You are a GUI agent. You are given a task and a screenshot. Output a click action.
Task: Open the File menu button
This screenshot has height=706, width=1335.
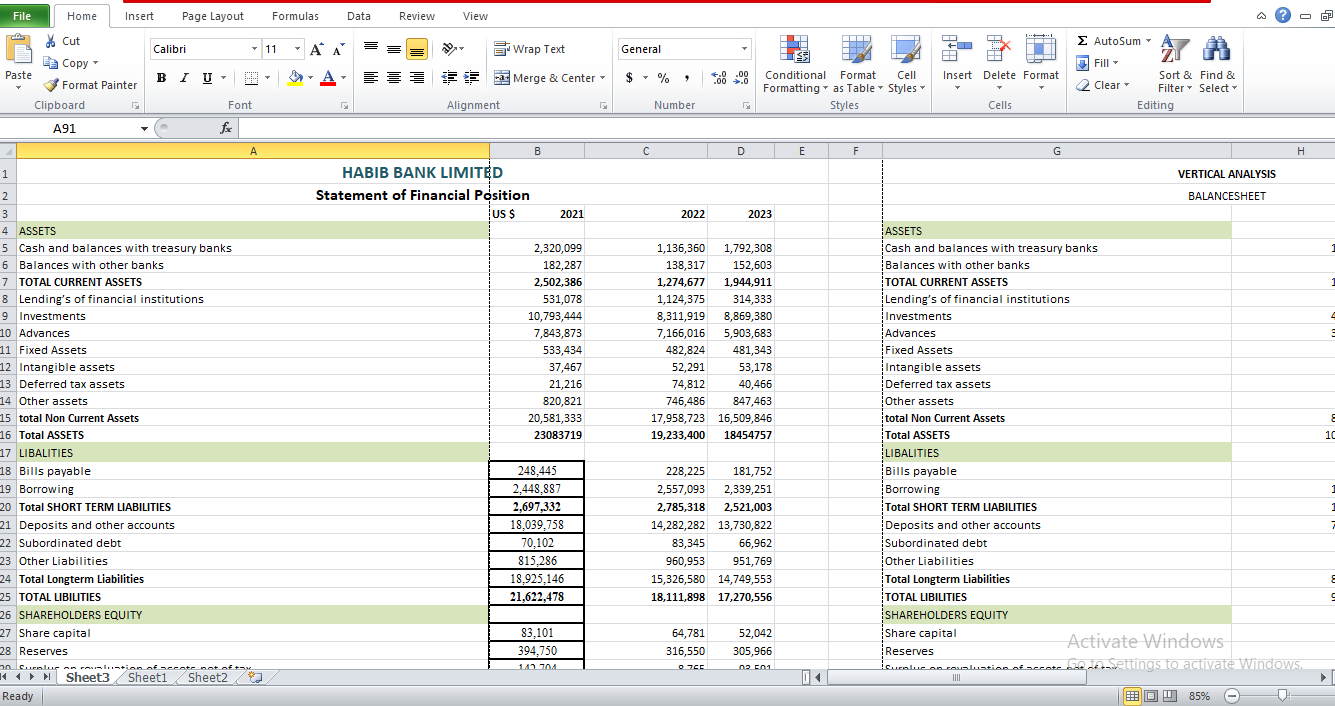23,16
